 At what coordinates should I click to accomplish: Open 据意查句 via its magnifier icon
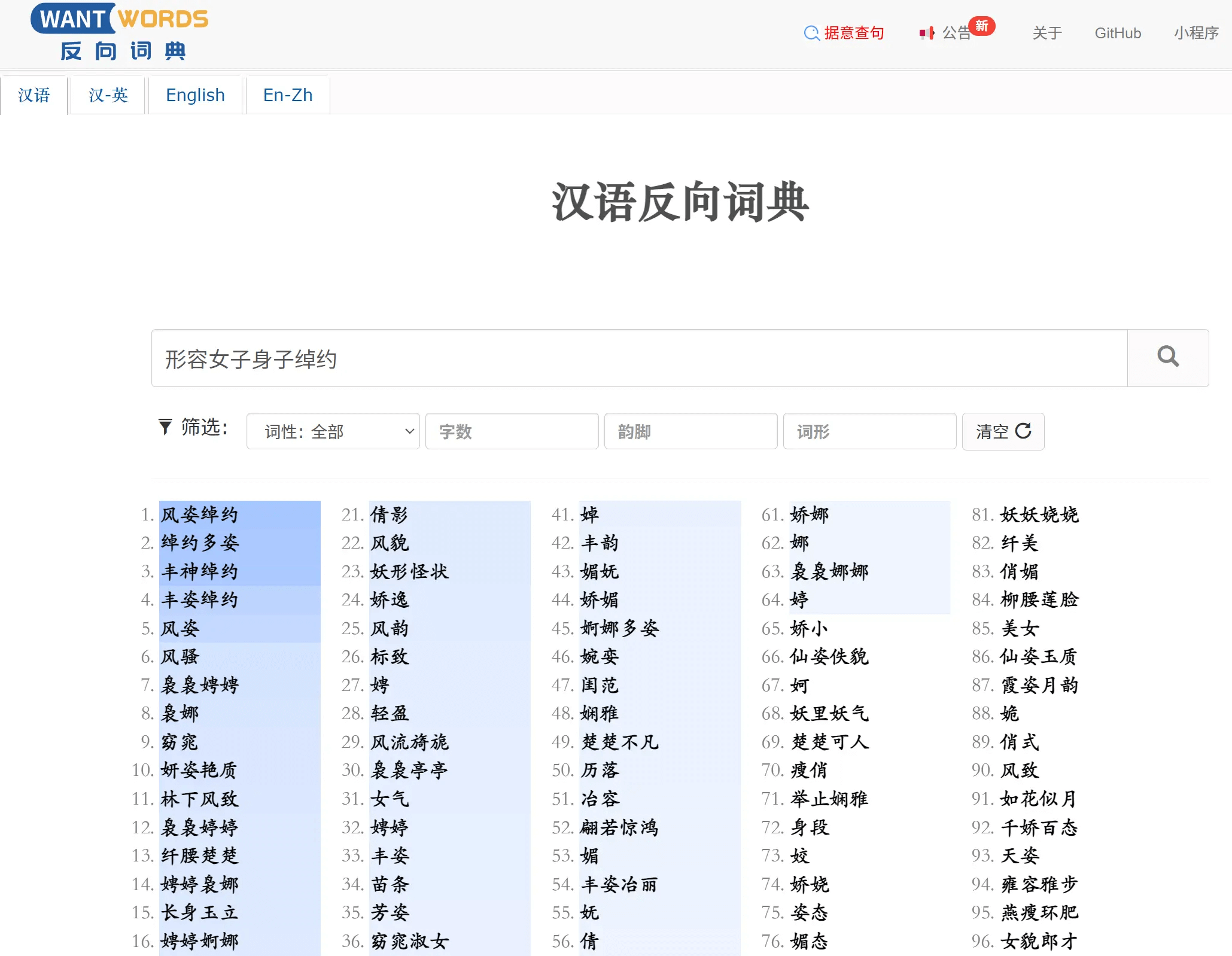pyautogui.click(x=812, y=34)
